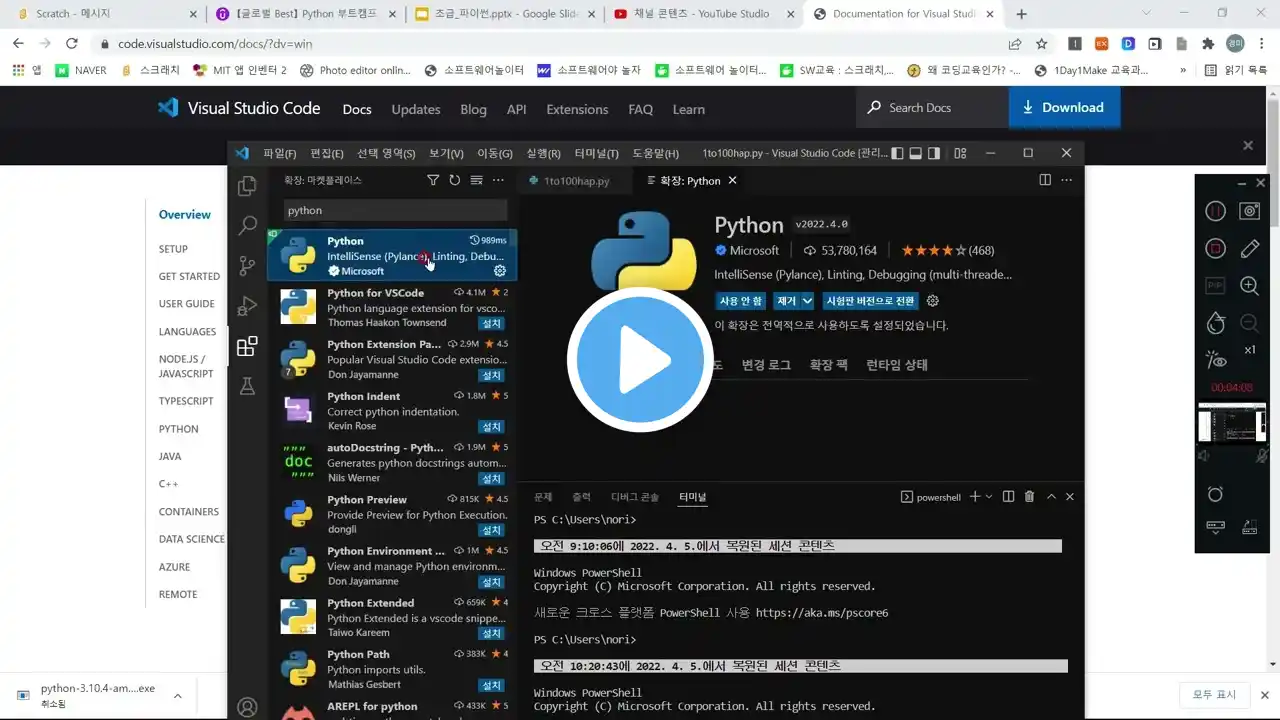1280x720 pixels.
Task: Click the recorder water drop icon
Action: (x=1215, y=323)
